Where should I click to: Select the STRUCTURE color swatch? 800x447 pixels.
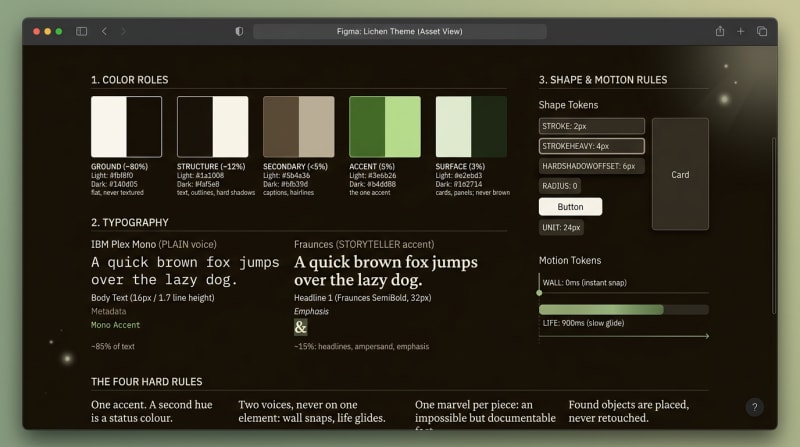[x=213, y=127]
